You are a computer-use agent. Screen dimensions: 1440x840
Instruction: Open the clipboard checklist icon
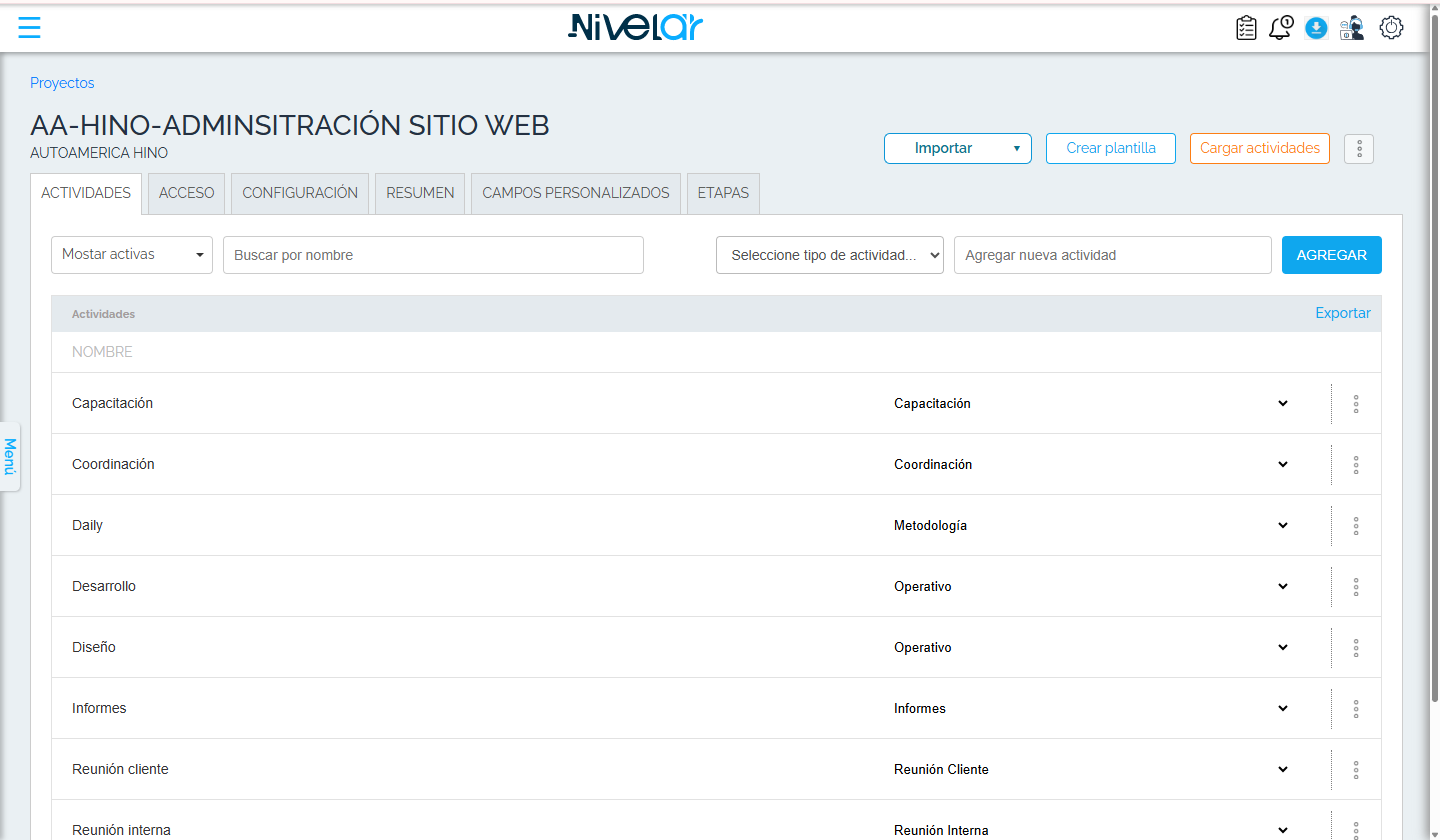1246,28
